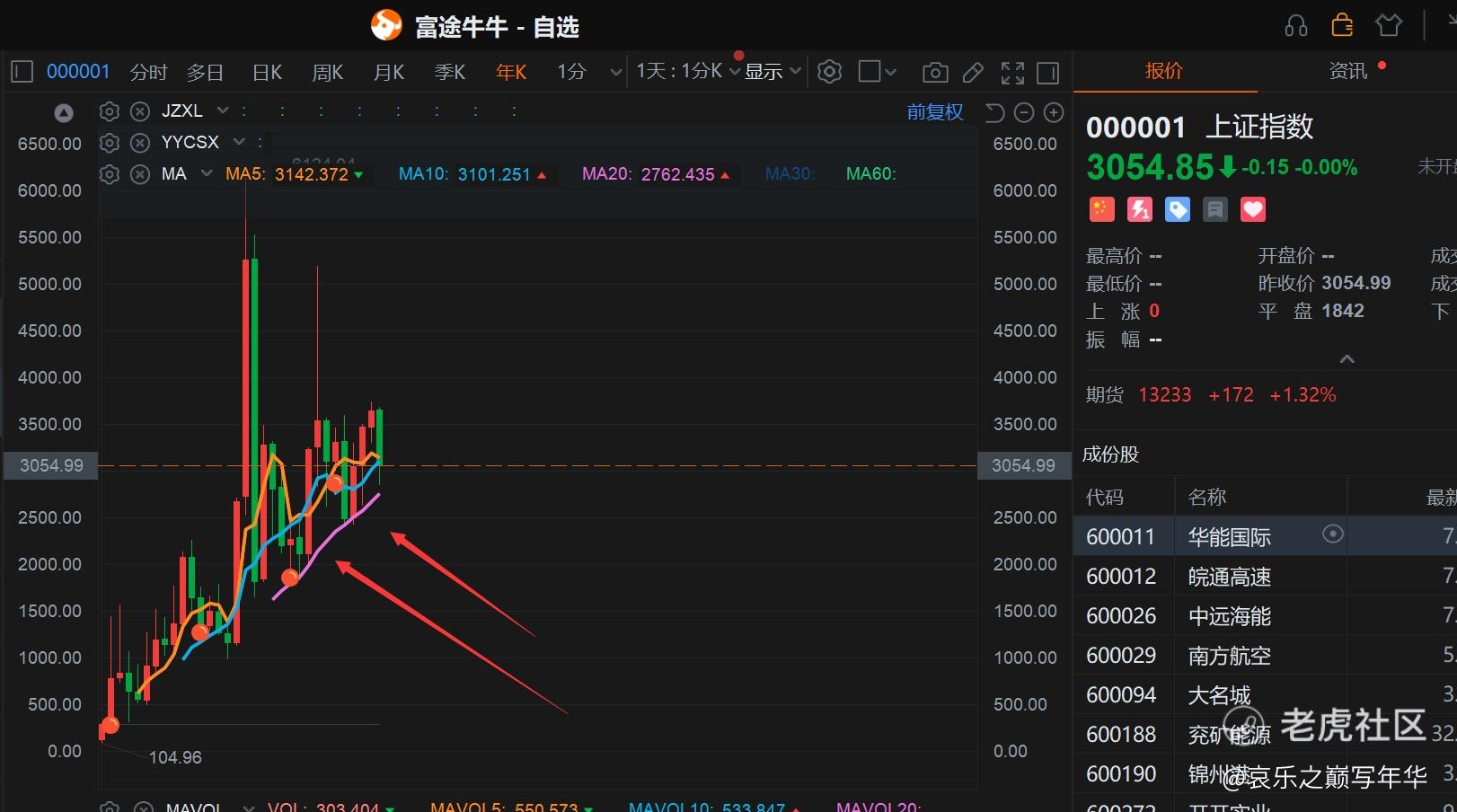The width and height of the screenshot is (1457, 812).
Task: Select 华能国际 600011 row
Action: pyautogui.click(x=1265, y=536)
